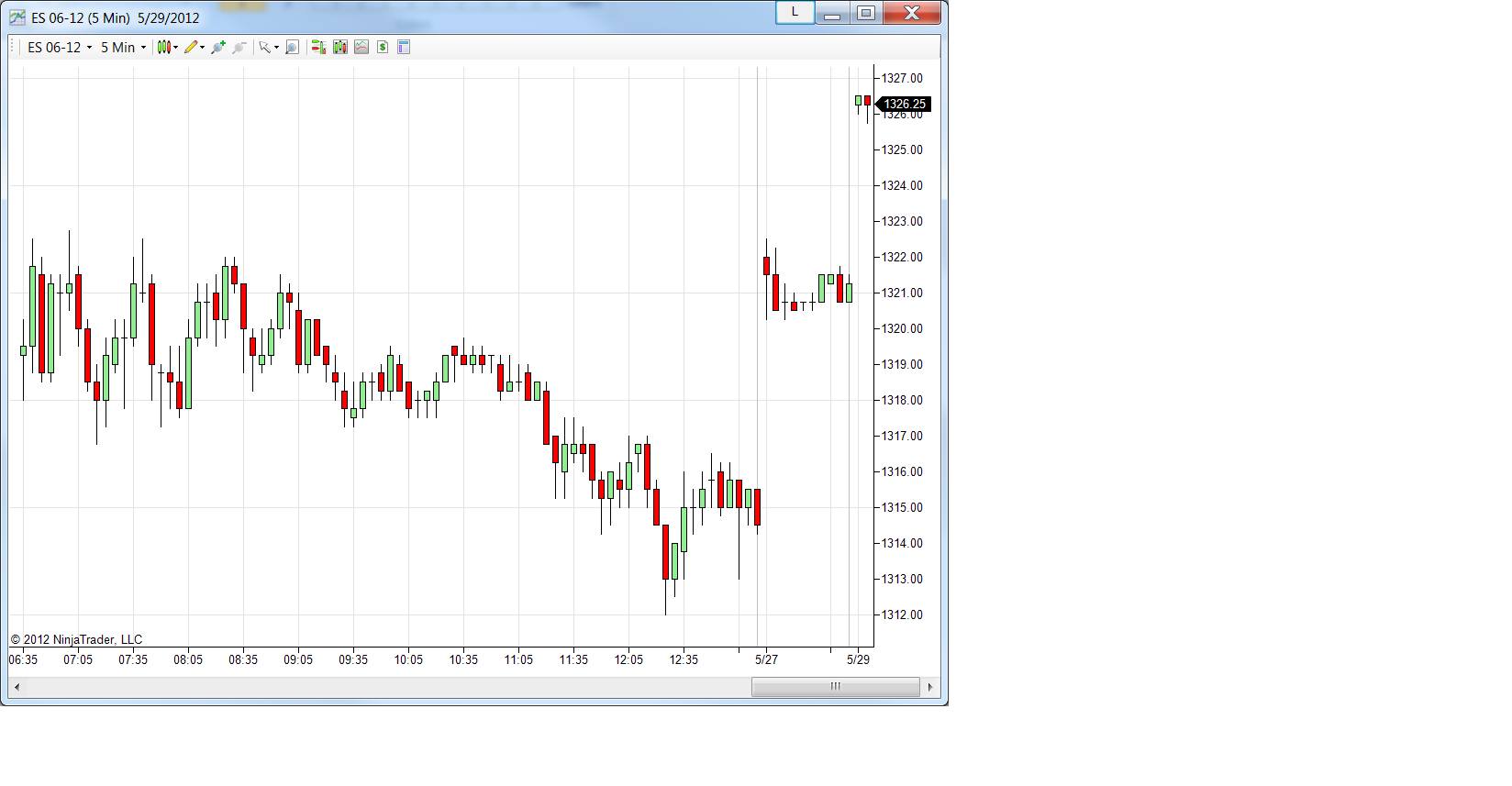Click the zoom in magnifier icon

(x=218, y=48)
